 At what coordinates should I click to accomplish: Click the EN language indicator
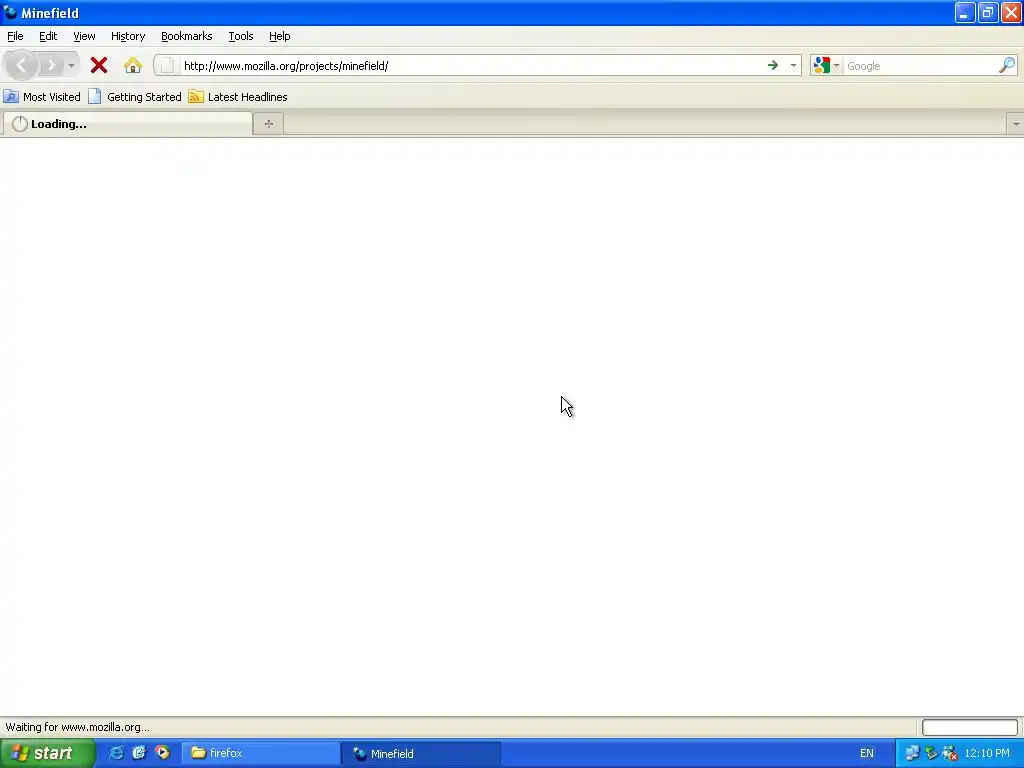coord(867,754)
